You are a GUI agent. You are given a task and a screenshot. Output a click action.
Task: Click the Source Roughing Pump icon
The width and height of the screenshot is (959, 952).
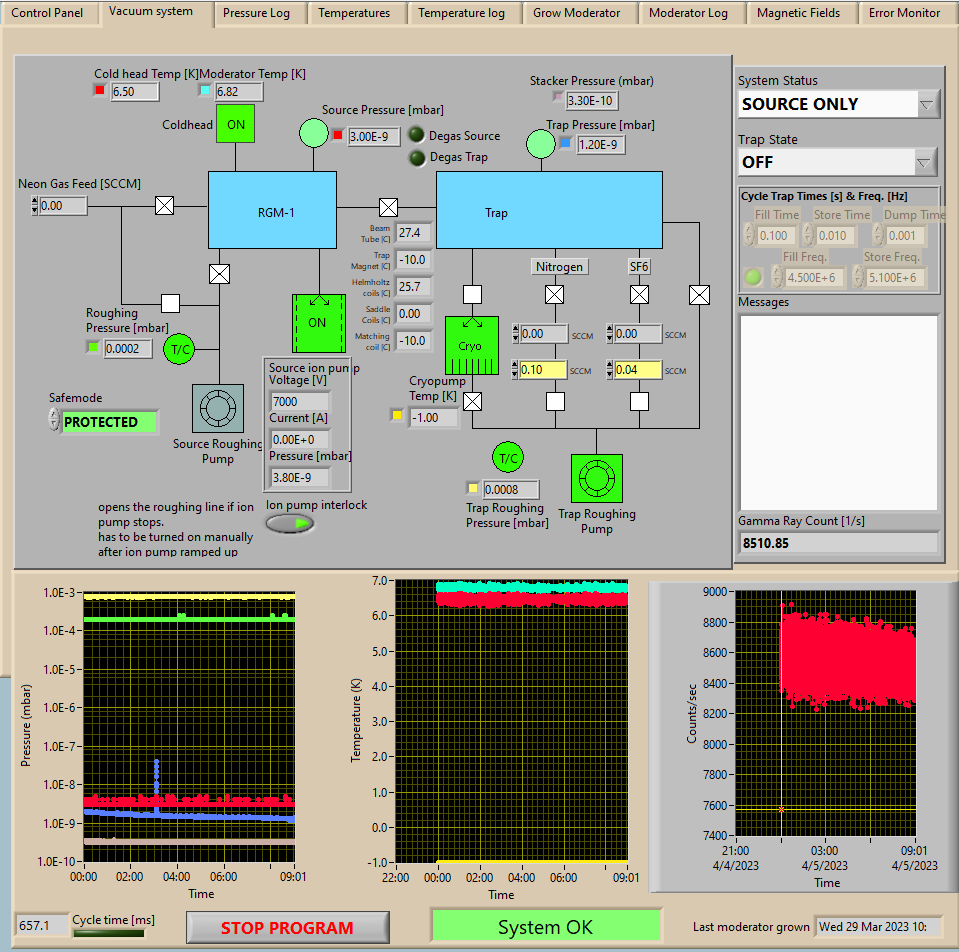point(217,409)
